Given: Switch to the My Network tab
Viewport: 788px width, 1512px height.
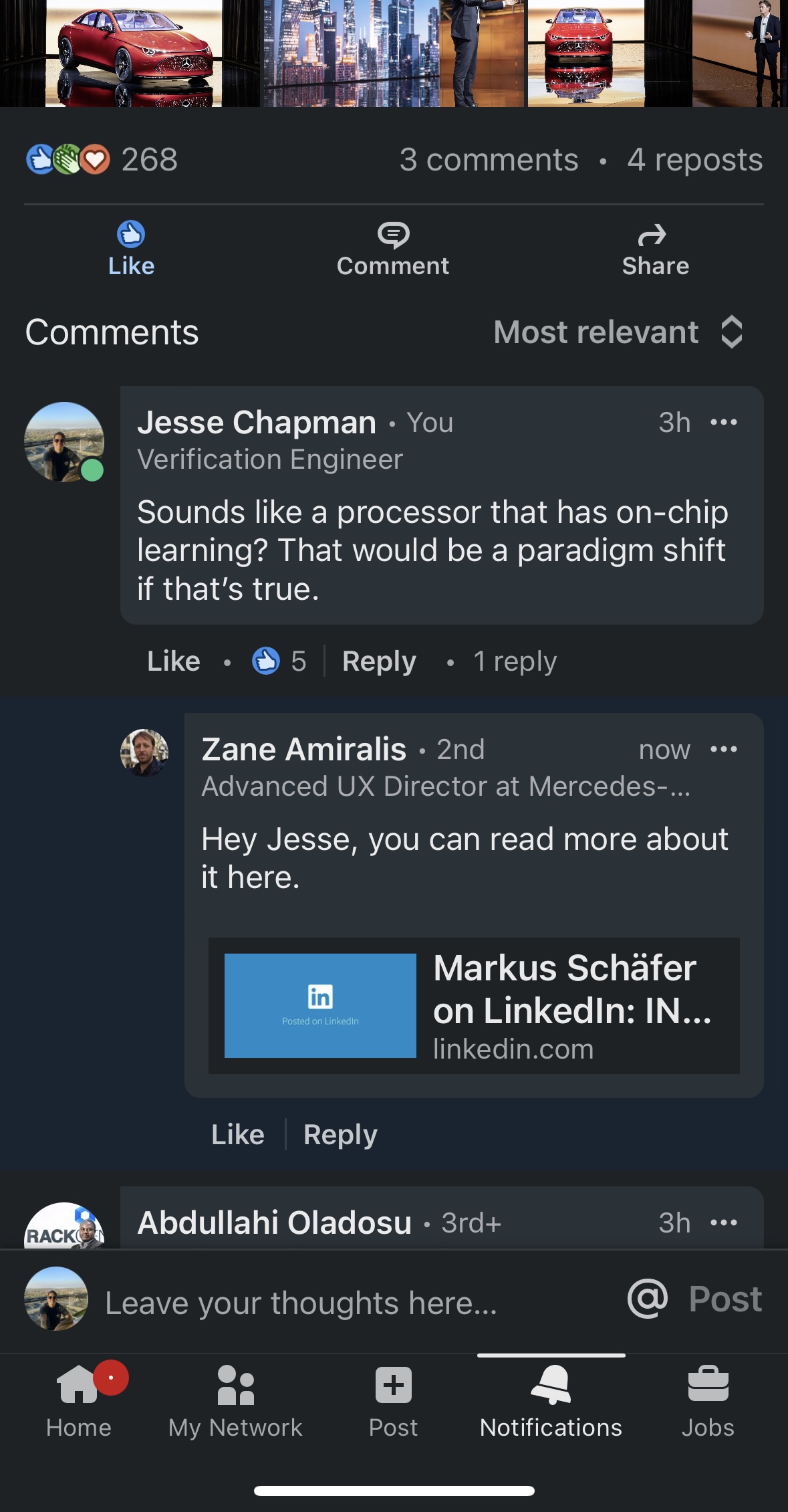Looking at the screenshot, I should 235,1402.
